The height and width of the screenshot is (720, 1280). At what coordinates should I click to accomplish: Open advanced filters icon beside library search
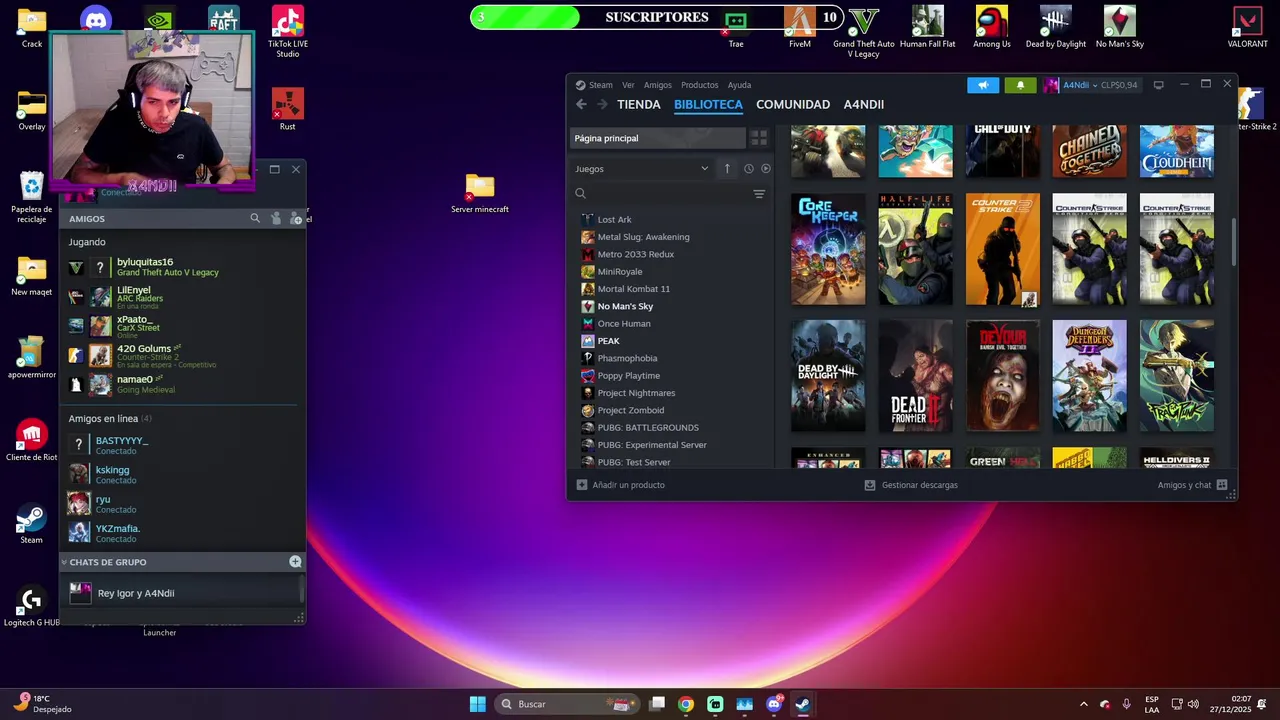pos(759,194)
